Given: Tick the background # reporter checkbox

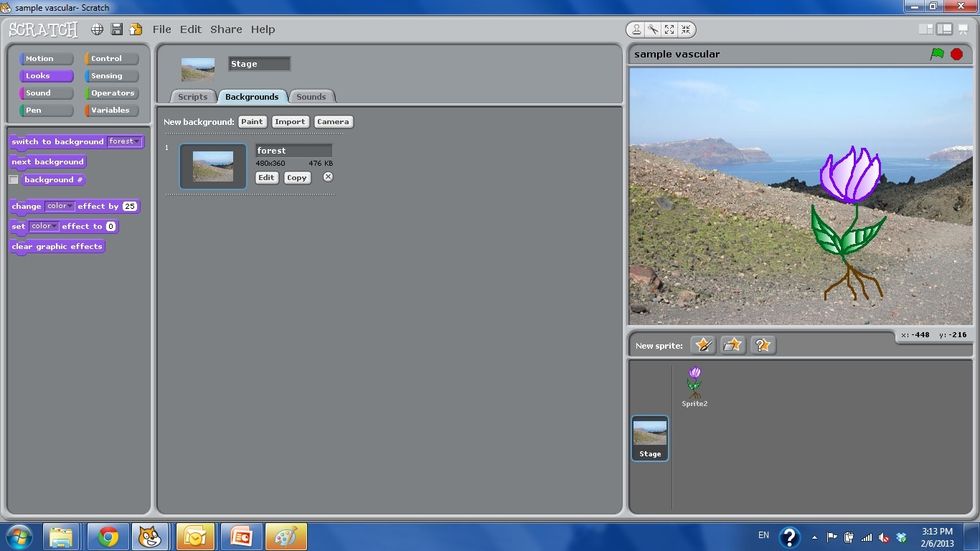Looking at the screenshot, I should pos(14,180).
